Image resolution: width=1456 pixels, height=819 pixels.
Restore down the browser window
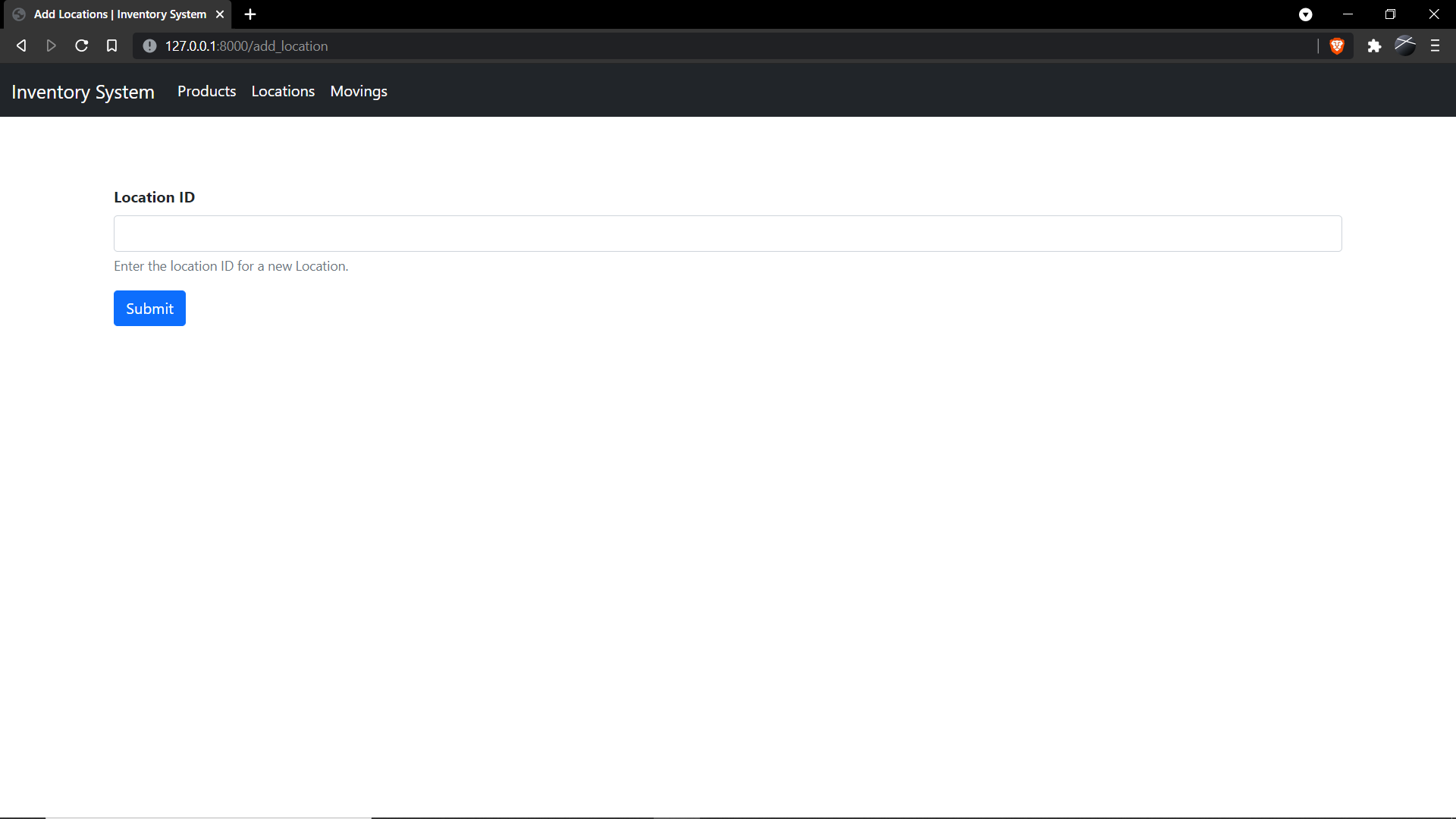tap(1390, 14)
